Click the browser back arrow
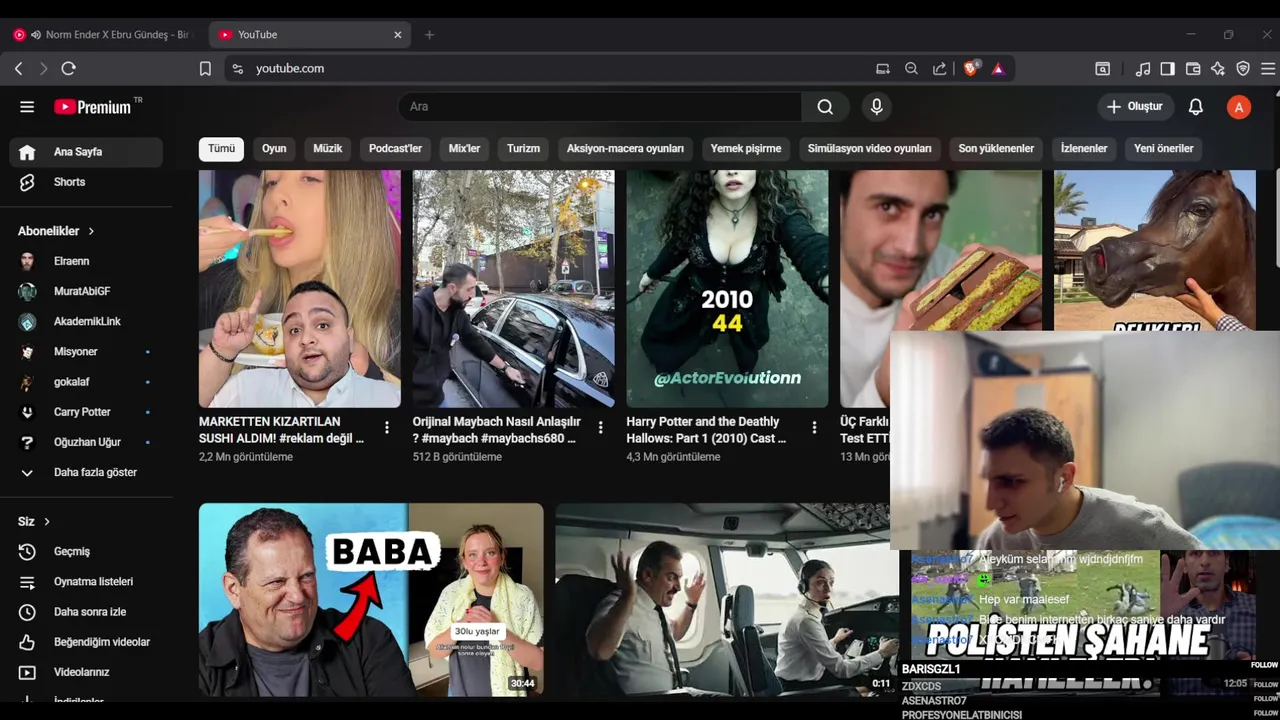The height and width of the screenshot is (720, 1280). click(x=18, y=69)
